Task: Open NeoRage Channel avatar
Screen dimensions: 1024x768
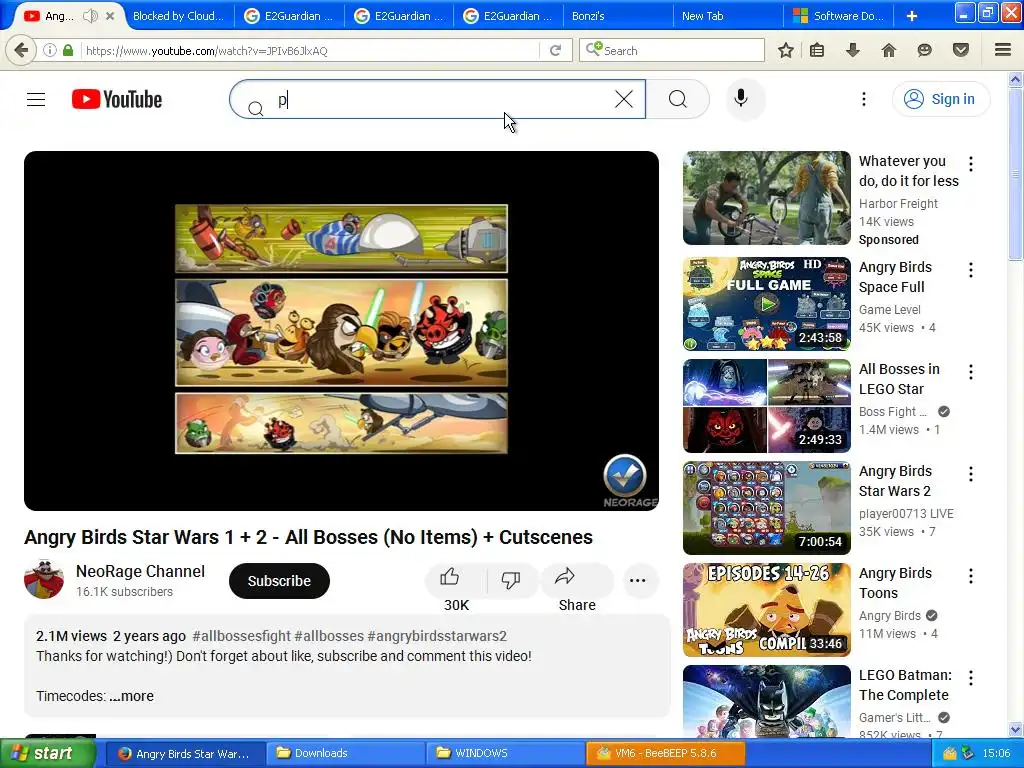Action: pyautogui.click(x=44, y=579)
